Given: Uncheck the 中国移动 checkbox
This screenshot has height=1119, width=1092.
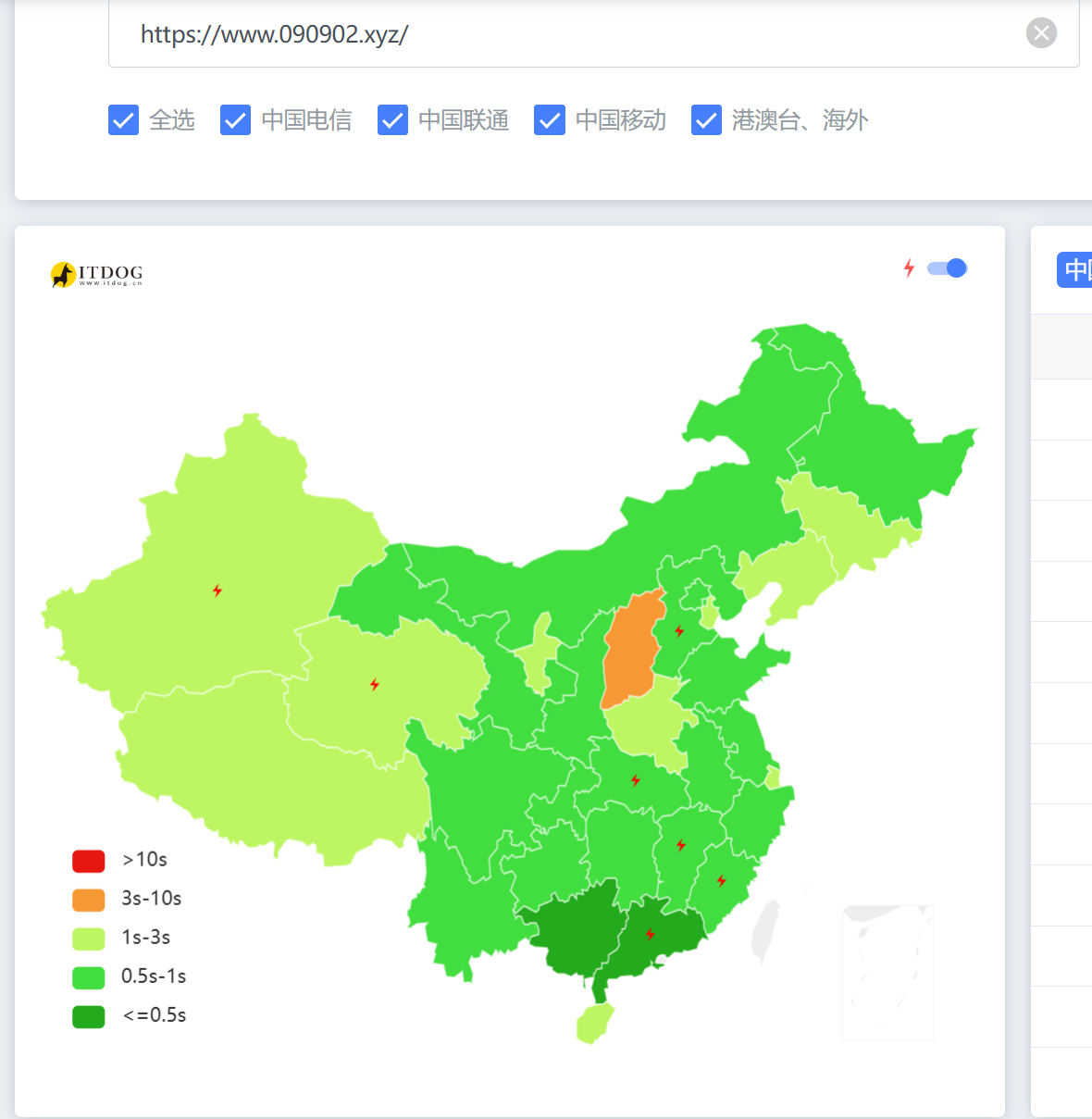Looking at the screenshot, I should click(x=550, y=120).
